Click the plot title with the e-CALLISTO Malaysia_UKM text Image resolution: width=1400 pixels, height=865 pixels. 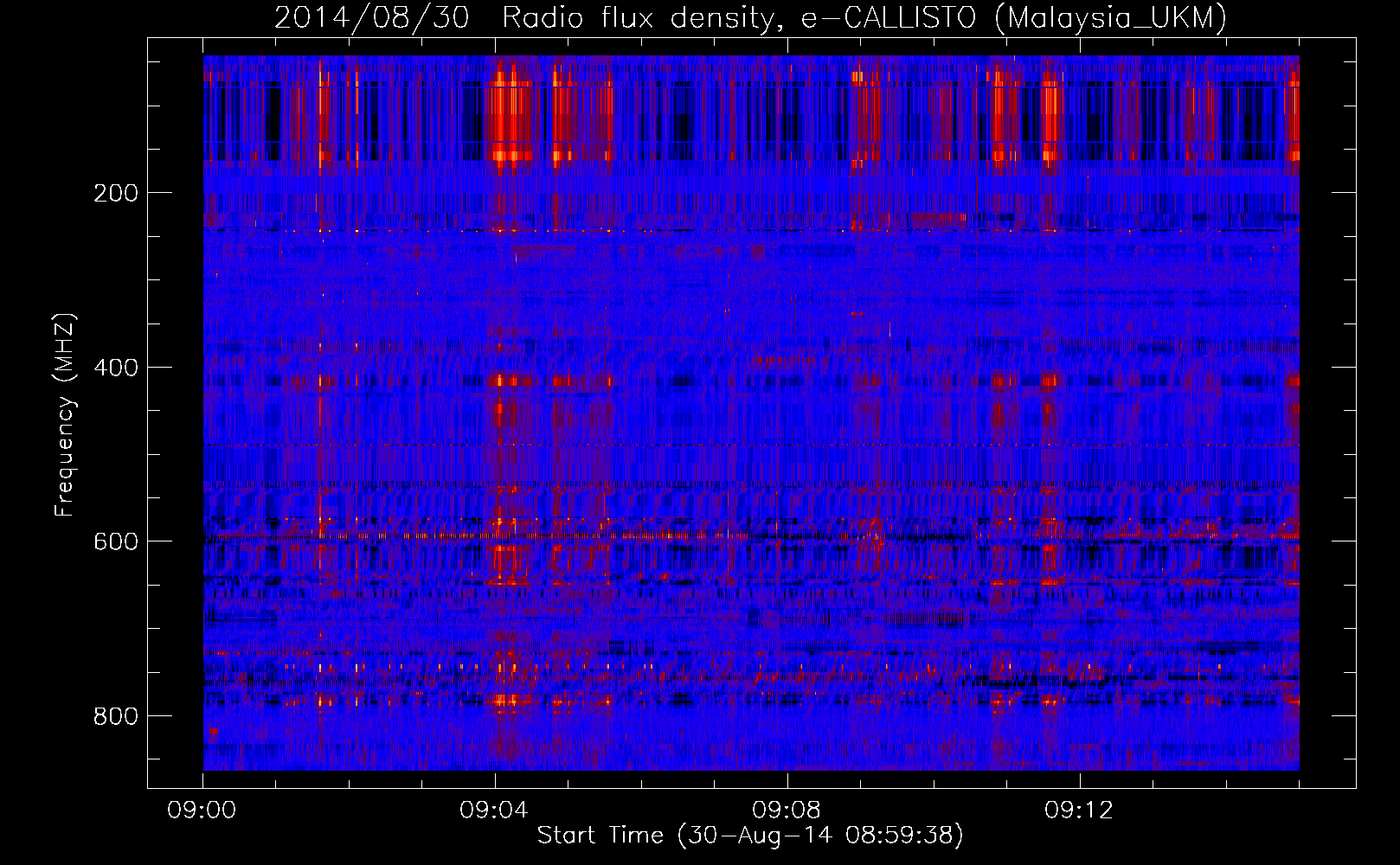tap(750, 17)
